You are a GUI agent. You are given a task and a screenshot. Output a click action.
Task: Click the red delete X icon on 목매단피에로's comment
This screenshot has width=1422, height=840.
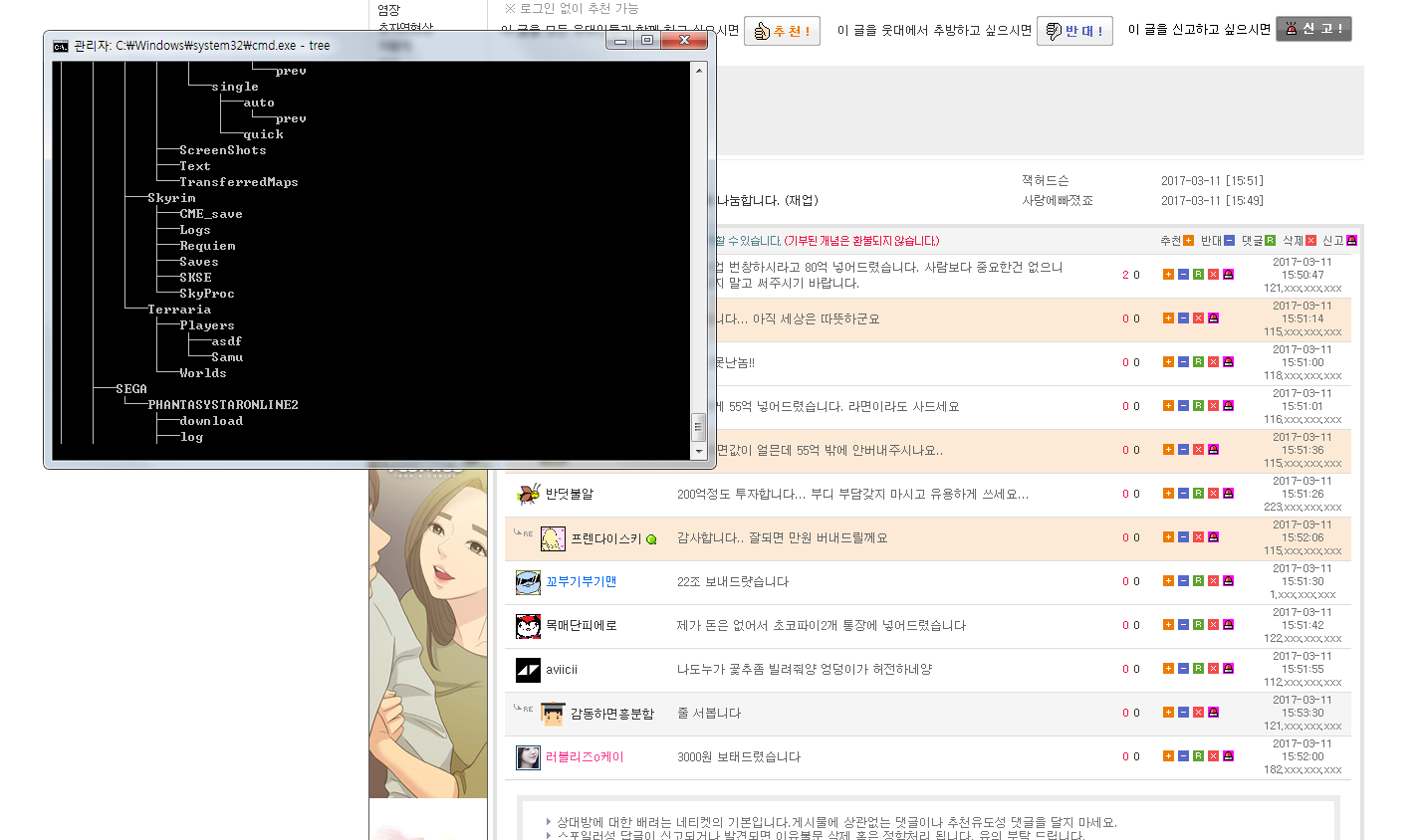click(x=1213, y=625)
